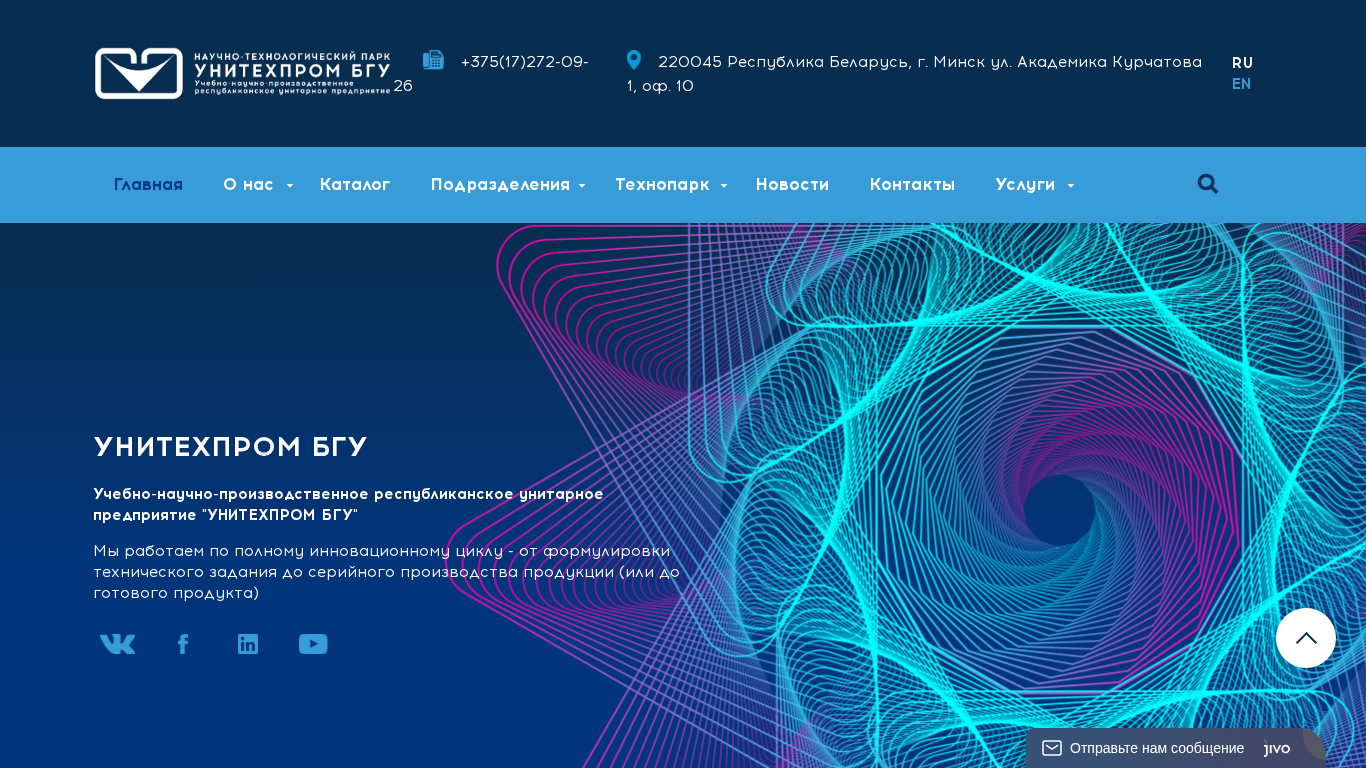The height and width of the screenshot is (768, 1366).
Task: Click the Мы работаем по полному paragraph
Action: pyautogui.click(x=386, y=571)
